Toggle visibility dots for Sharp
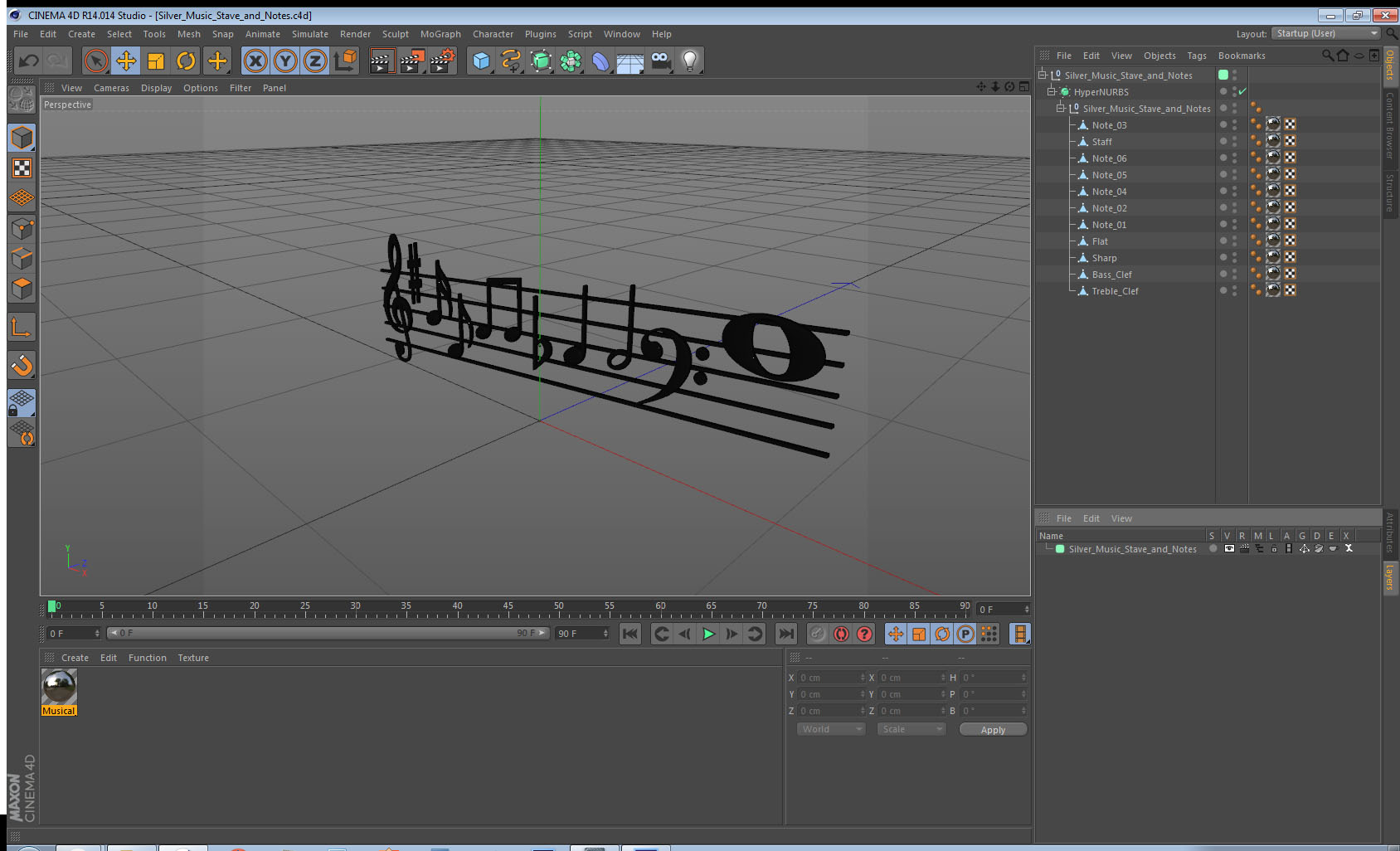 (1234, 257)
